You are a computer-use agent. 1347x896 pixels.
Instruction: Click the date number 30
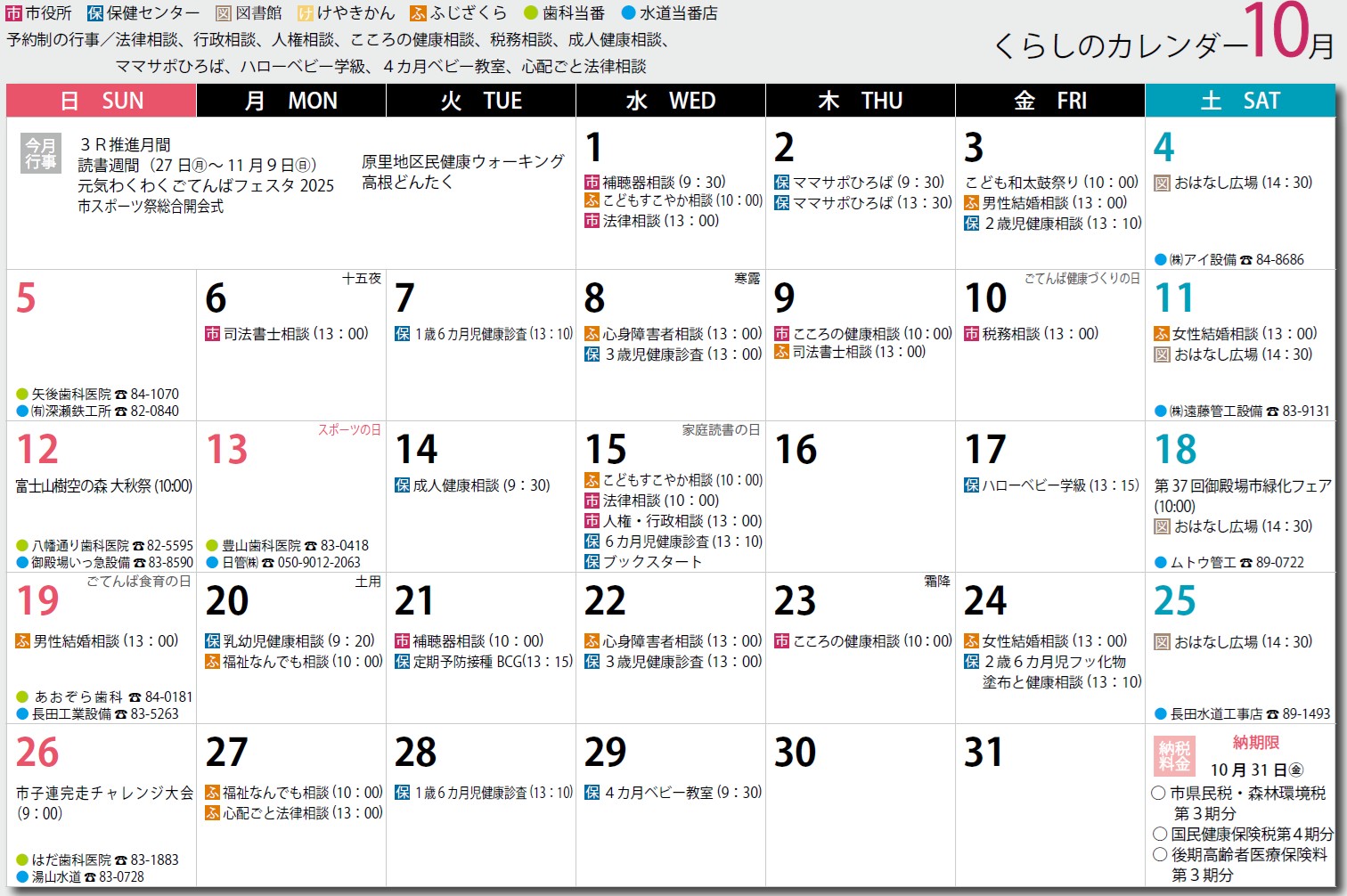click(x=795, y=753)
